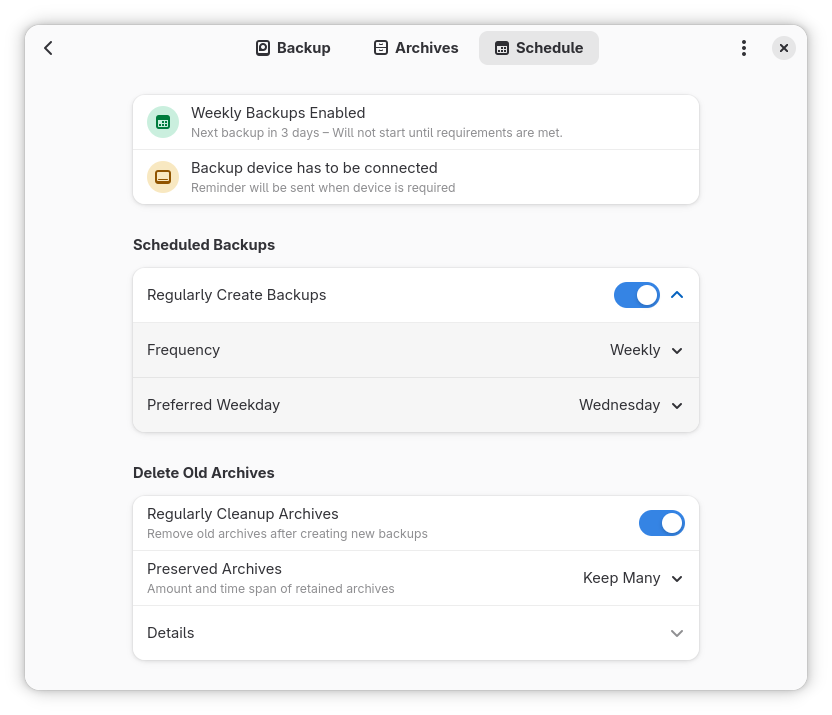
Task: Collapse the Regularly Create Backups section
Action: point(677,295)
